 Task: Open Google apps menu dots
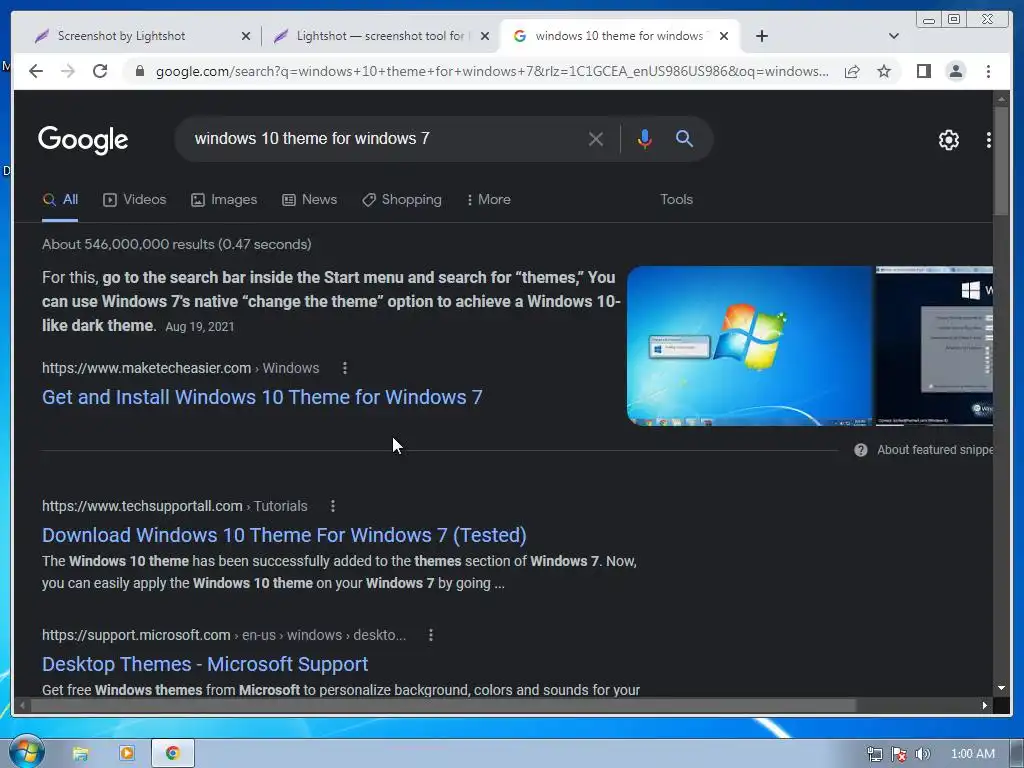point(988,140)
